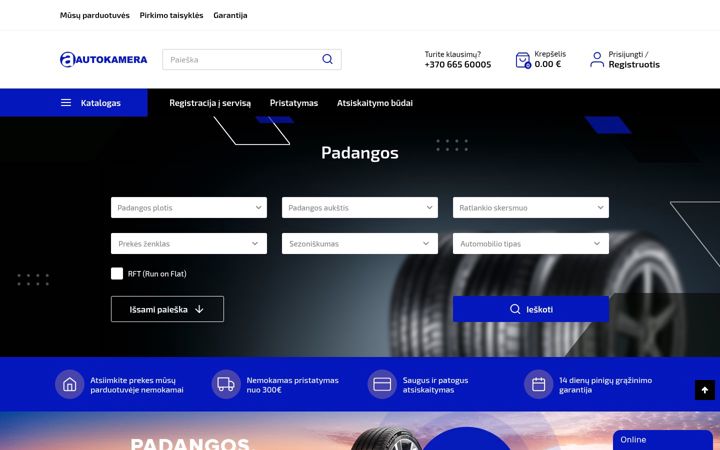720x450 pixels.
Task: Click the user account icon
Action: click(x=597, y=60)
